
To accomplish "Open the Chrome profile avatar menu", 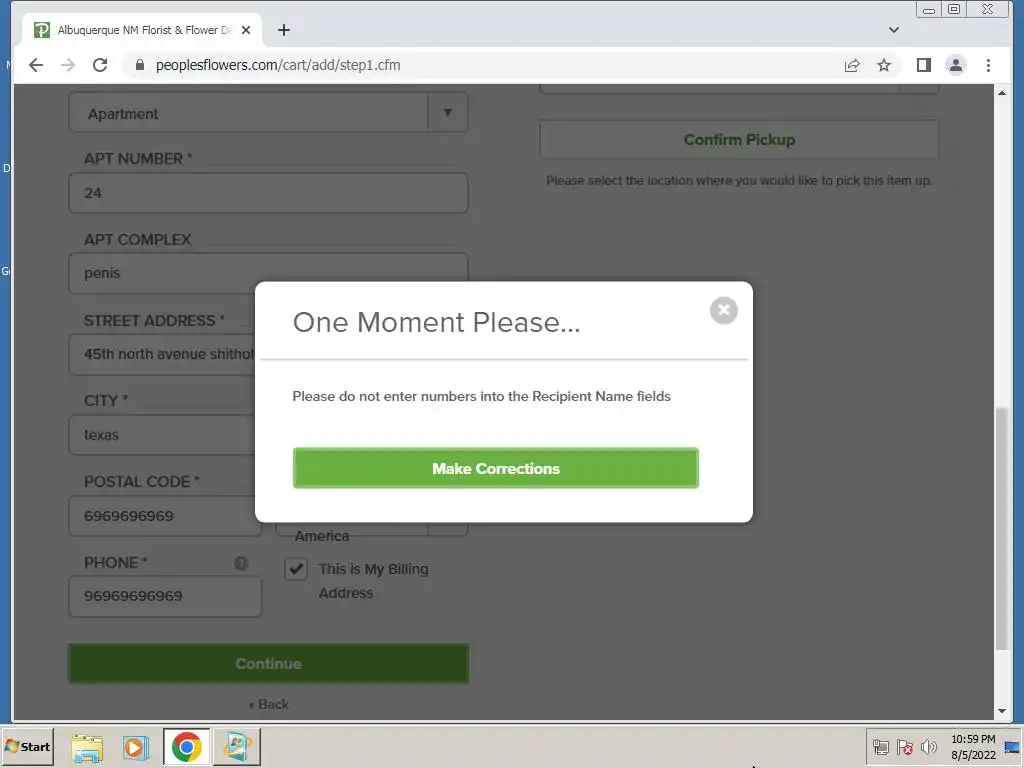I will (x=955, y=65).
